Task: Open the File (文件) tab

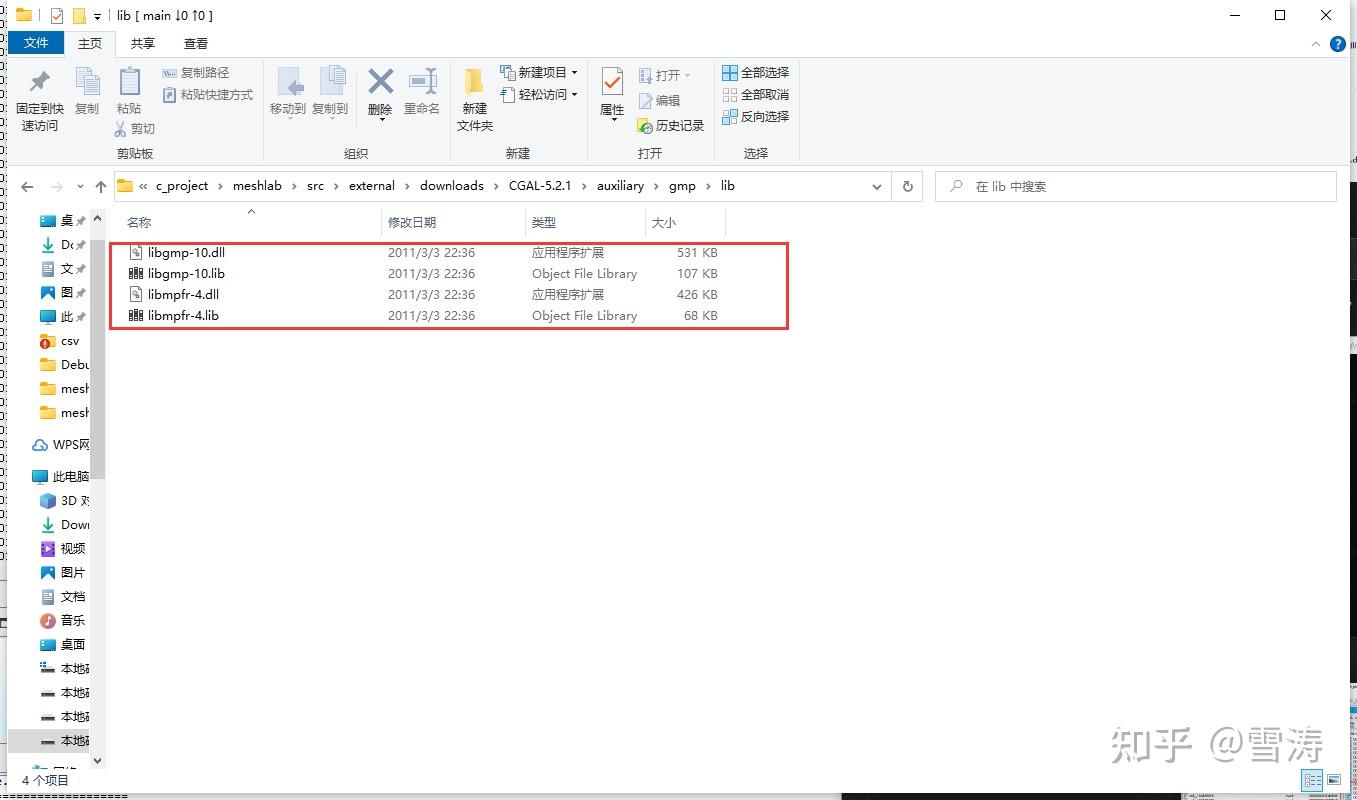Action: 36,43
